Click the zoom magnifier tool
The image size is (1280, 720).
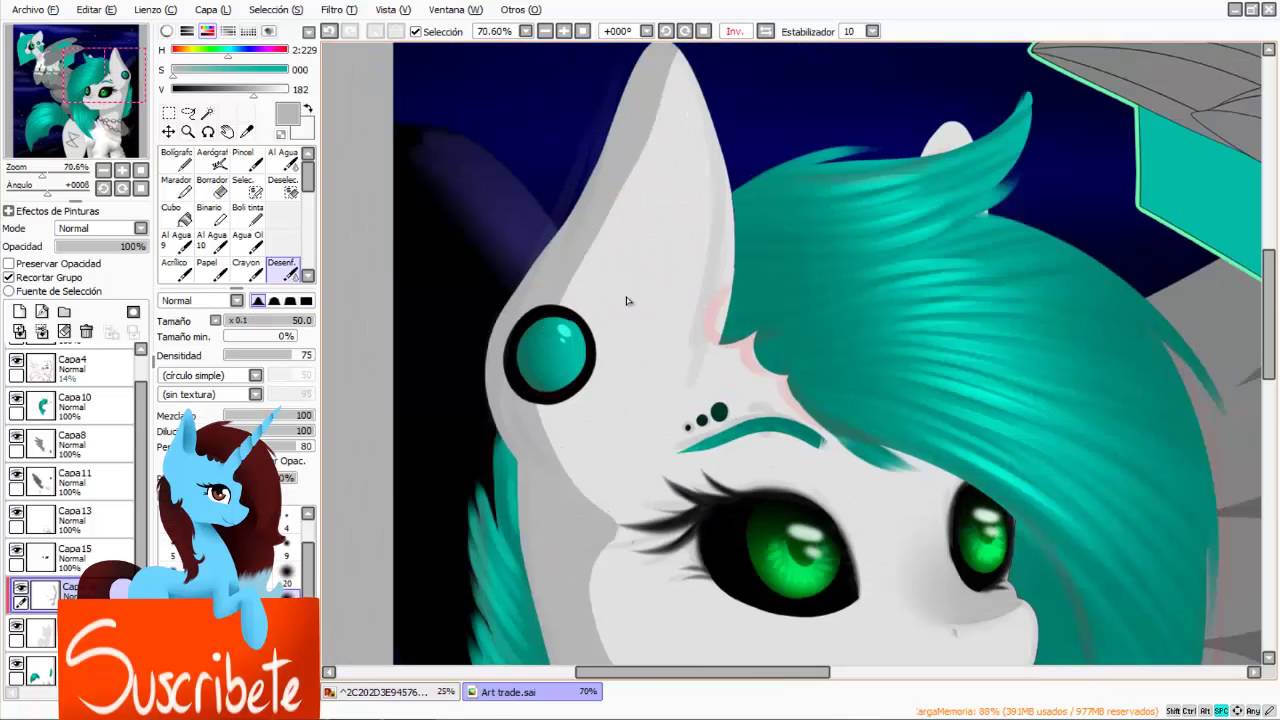click(188, 132)
